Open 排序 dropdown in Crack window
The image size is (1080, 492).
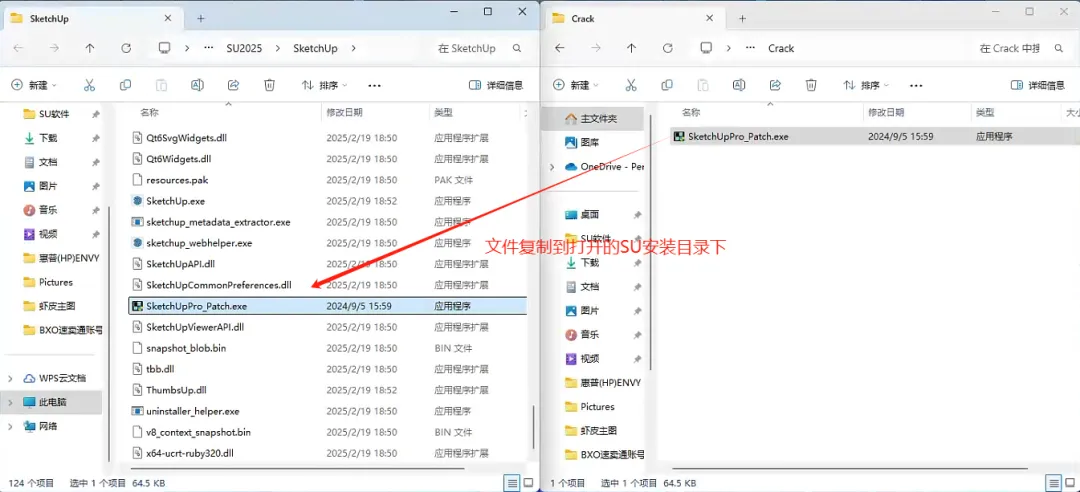(866, 85)
